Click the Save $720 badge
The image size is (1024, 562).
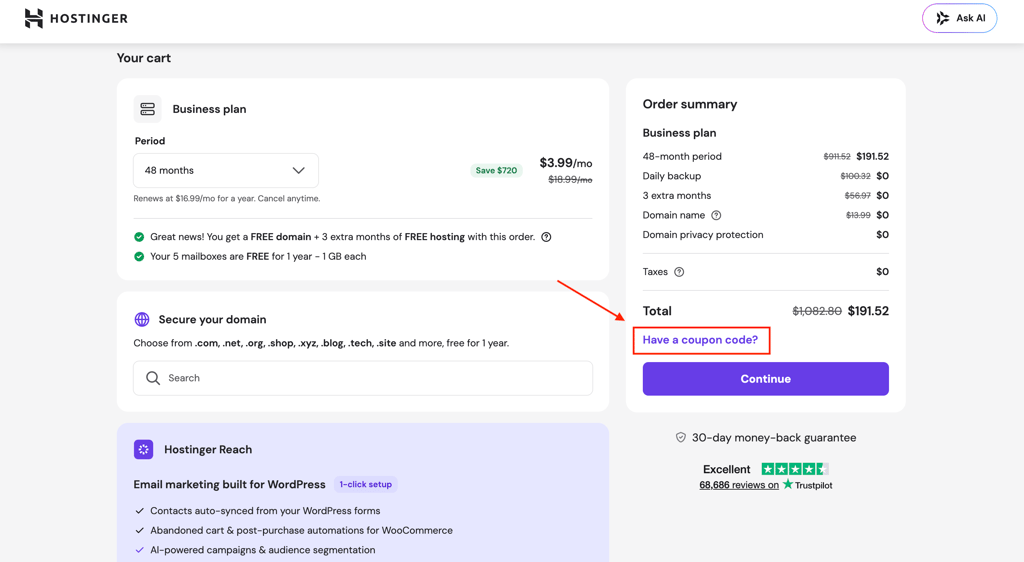point(496,170)
